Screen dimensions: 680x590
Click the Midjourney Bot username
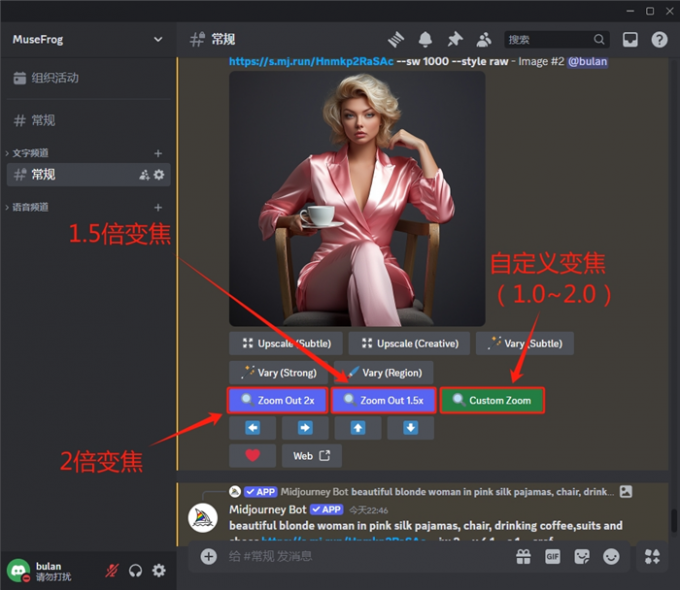click(268, 509)
